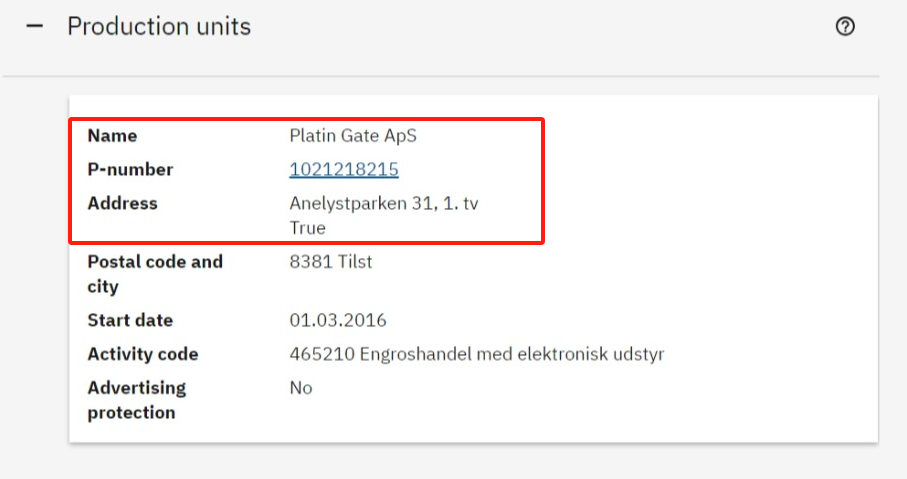Click the street address Anelystparken 31
The image size is (907, 479).
click(x=386, y=204)
